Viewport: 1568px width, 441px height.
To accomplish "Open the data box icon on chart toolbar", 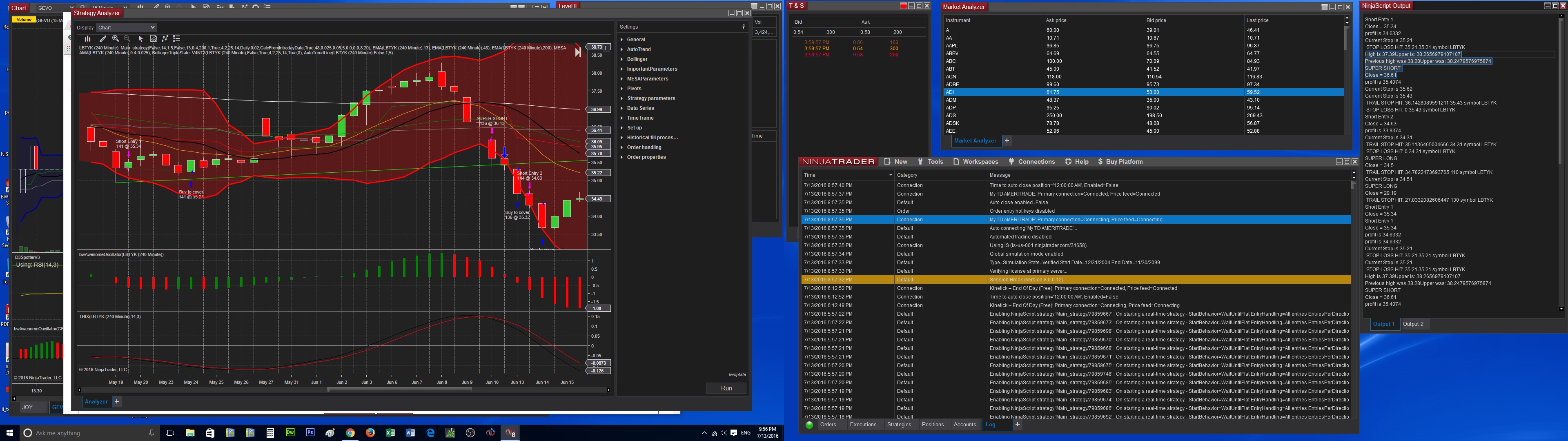I will [154, 38].
